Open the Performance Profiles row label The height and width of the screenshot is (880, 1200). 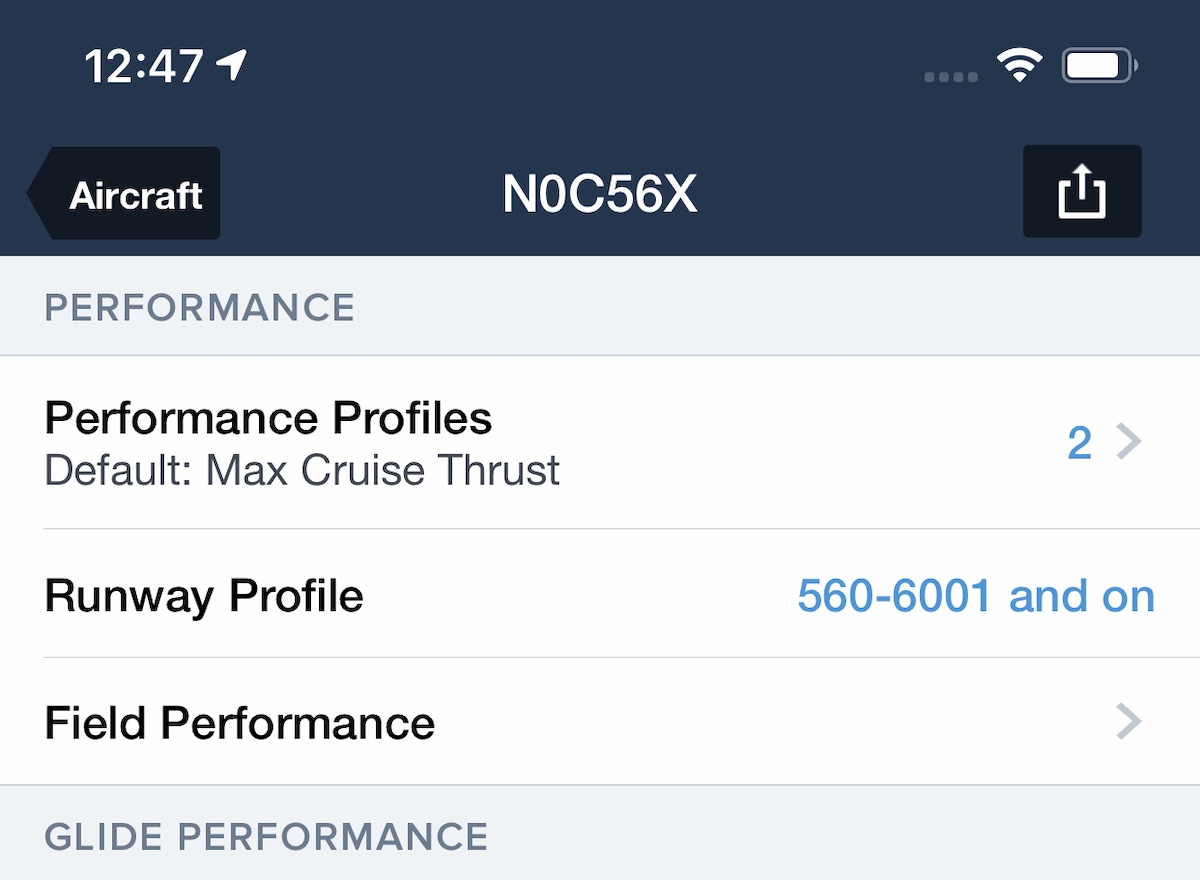(268, 418)
